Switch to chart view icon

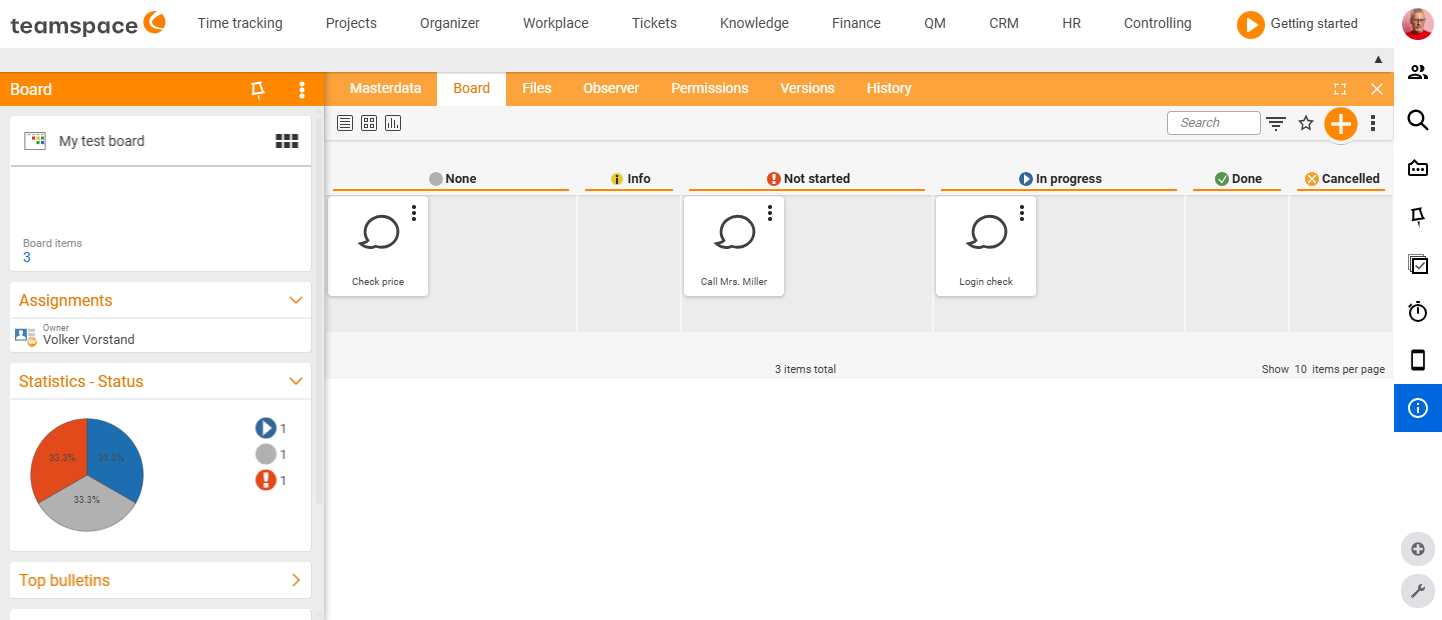[x=393, y=123]
